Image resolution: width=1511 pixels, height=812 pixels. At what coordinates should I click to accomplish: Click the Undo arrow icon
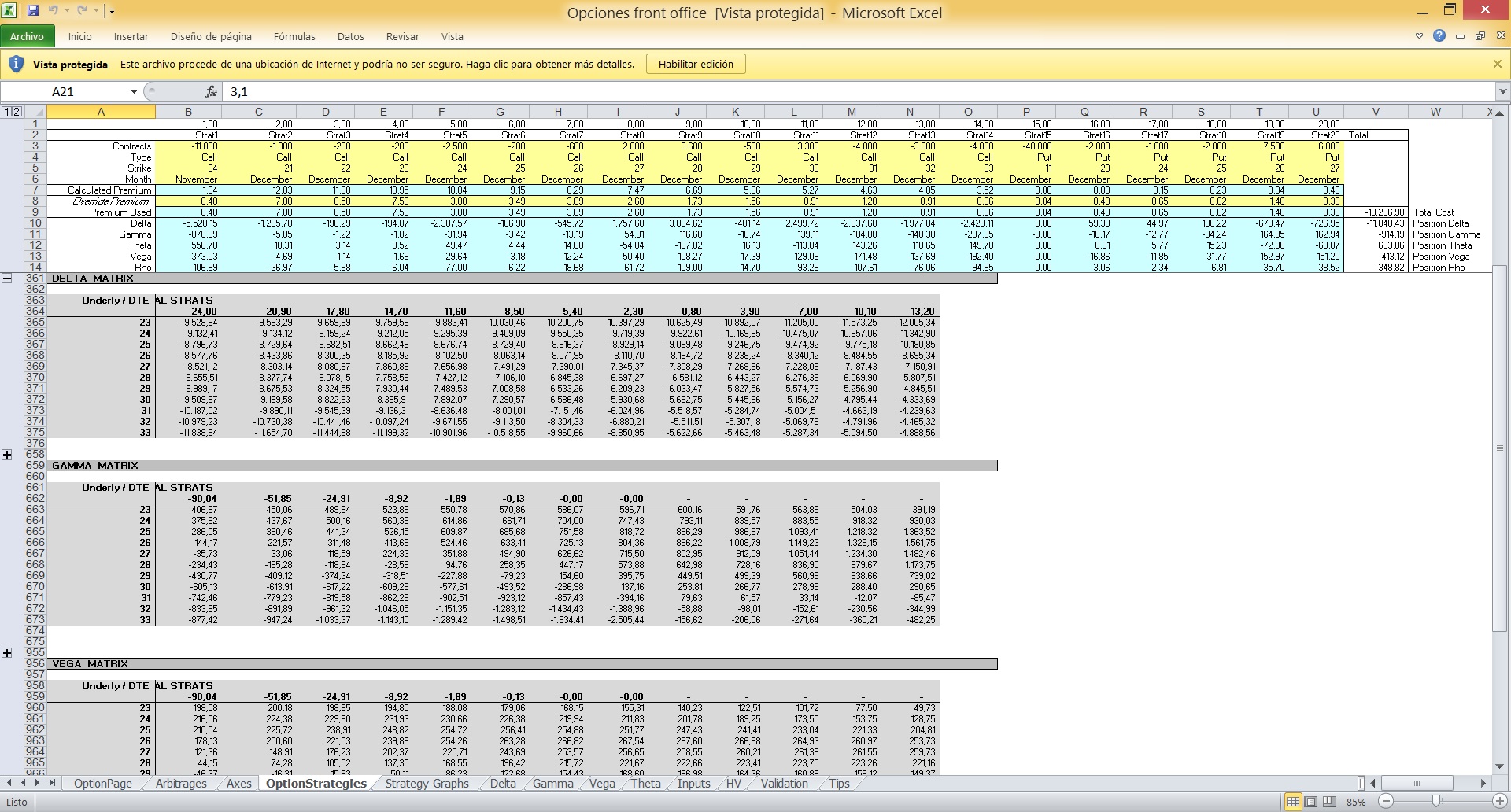coord(54,11)
